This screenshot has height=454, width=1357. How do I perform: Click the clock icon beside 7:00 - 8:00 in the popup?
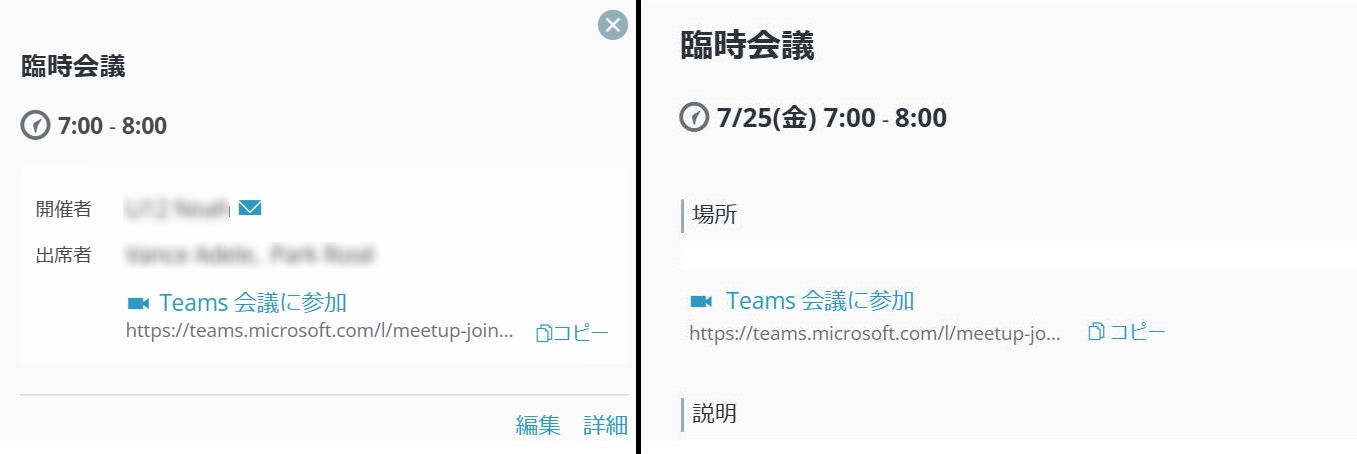pyautogui.click(x=35, y=126)
